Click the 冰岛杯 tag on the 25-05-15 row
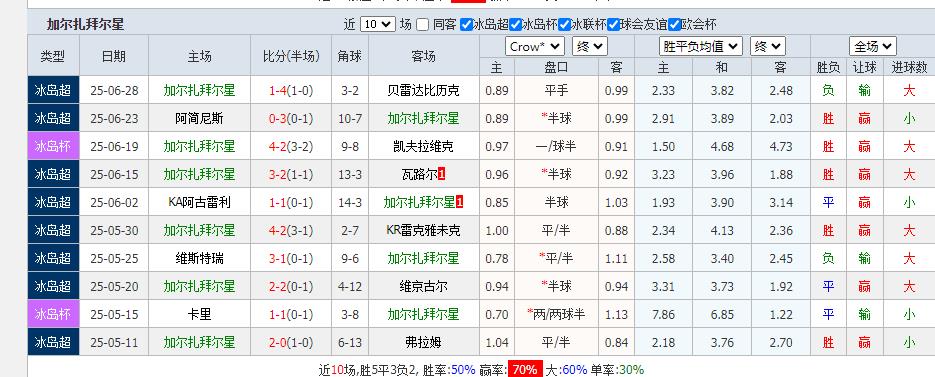The height and width of the screenshot is (377, 935). (x=53, y=314)
